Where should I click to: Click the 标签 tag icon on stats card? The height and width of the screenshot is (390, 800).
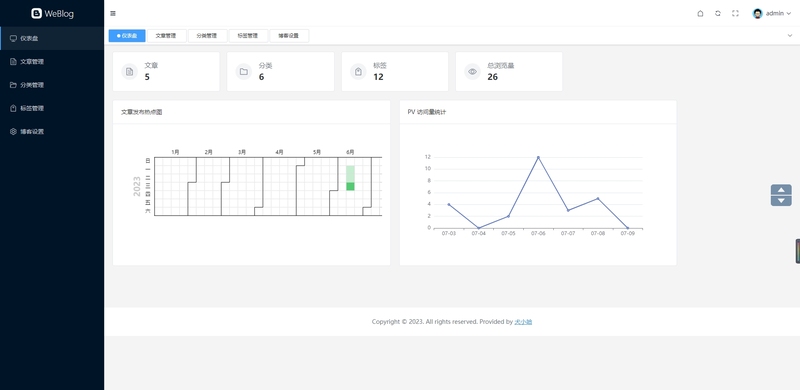tap(358, 71)
